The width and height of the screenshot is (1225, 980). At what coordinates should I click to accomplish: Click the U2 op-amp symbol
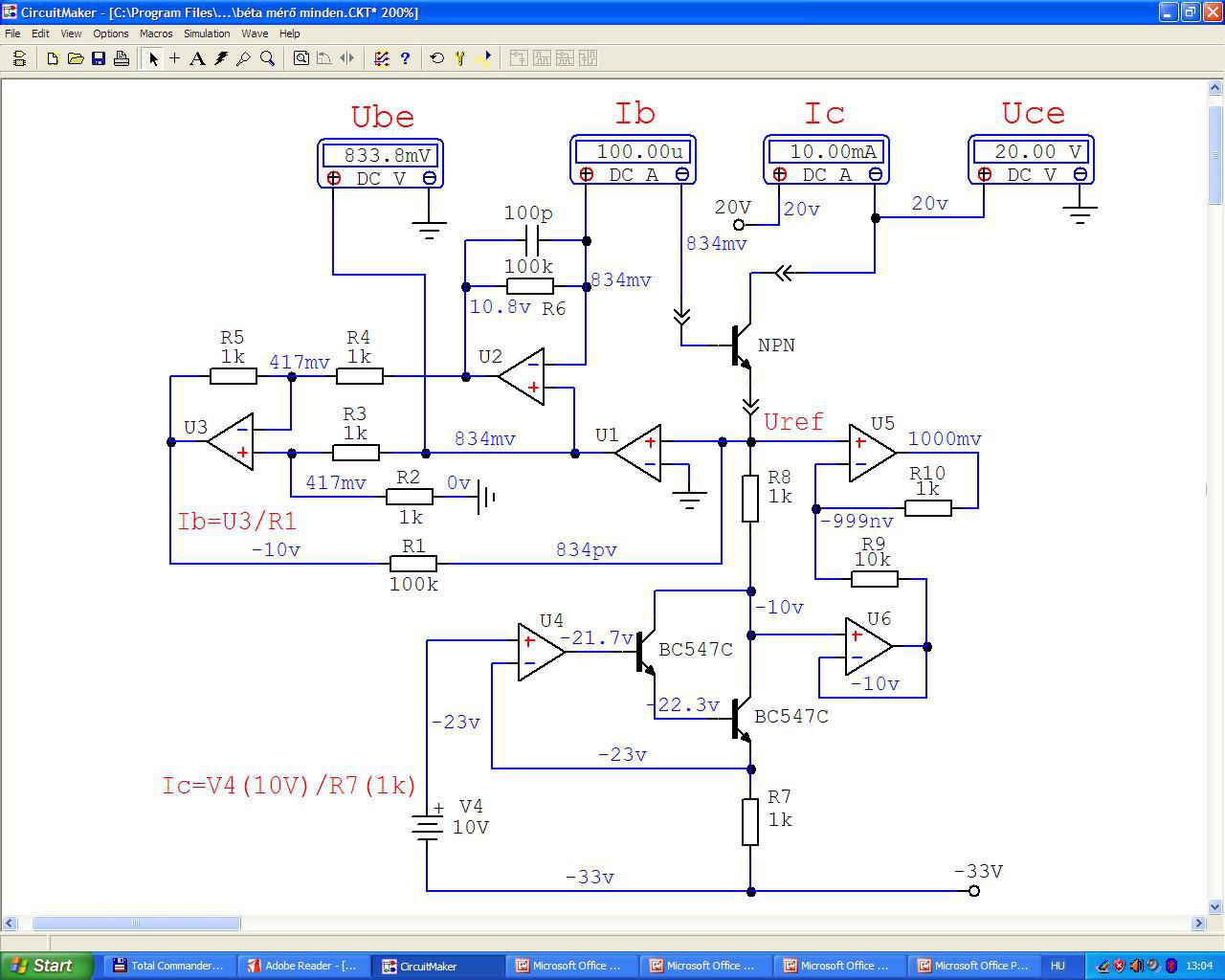(522, 376)
